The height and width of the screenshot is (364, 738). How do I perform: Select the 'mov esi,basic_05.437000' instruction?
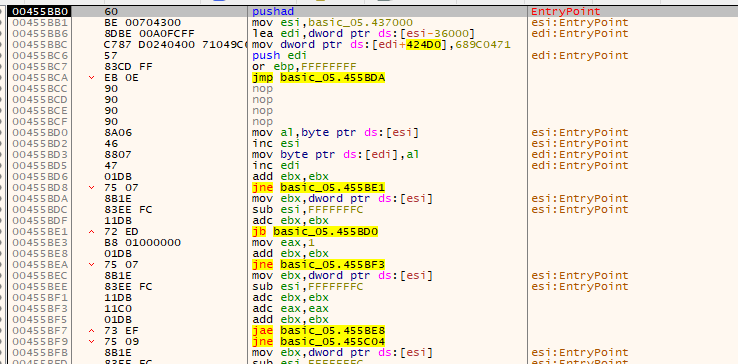click(x=333, y=23)
